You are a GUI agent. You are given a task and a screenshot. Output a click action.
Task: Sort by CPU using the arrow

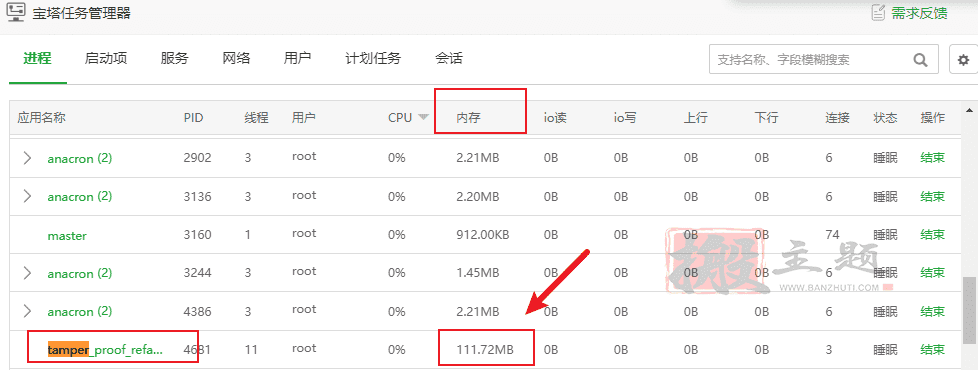tap(424, 117)
